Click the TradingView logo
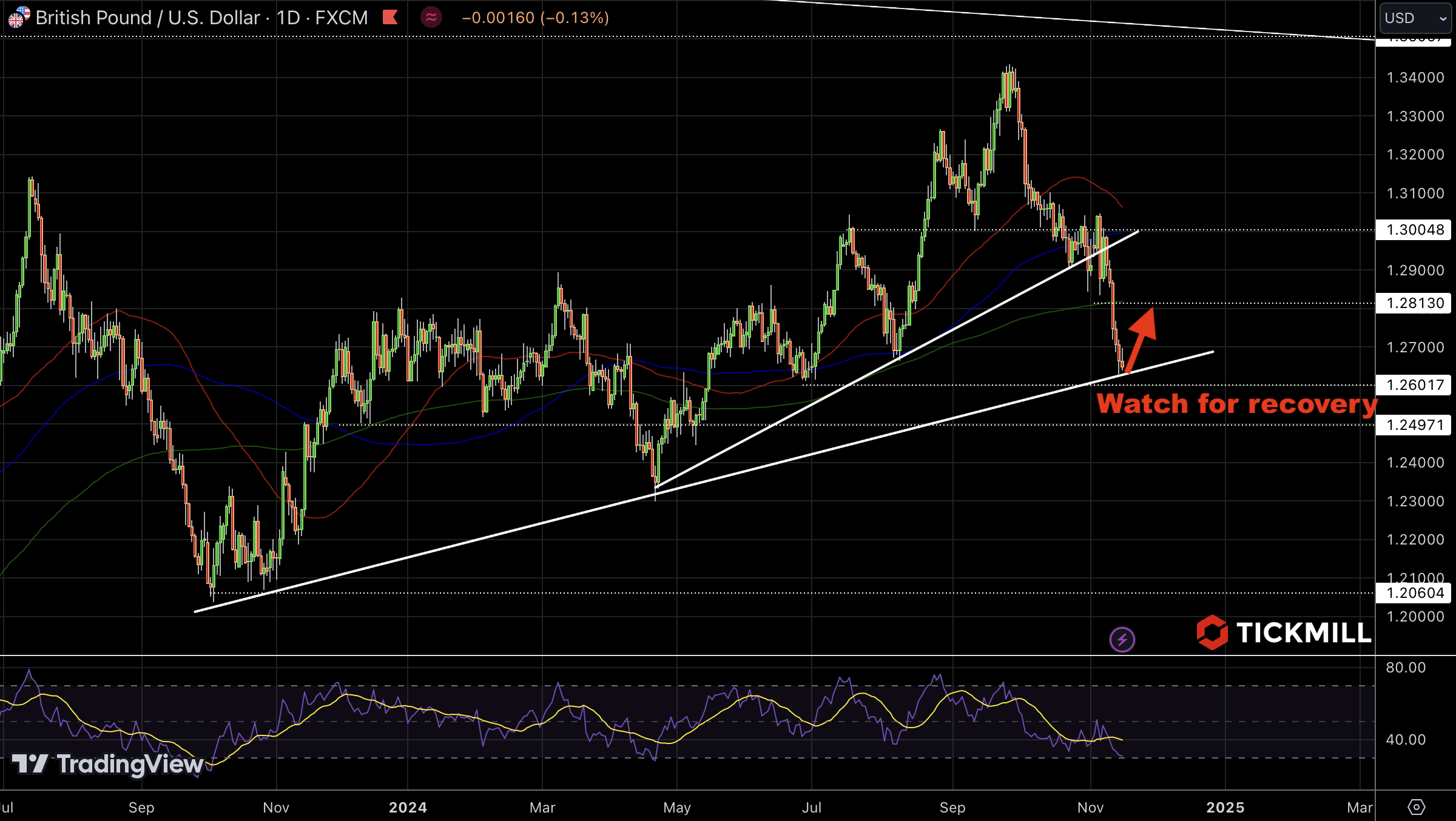This screenshot has height=821, width=1456. point(108,764)
